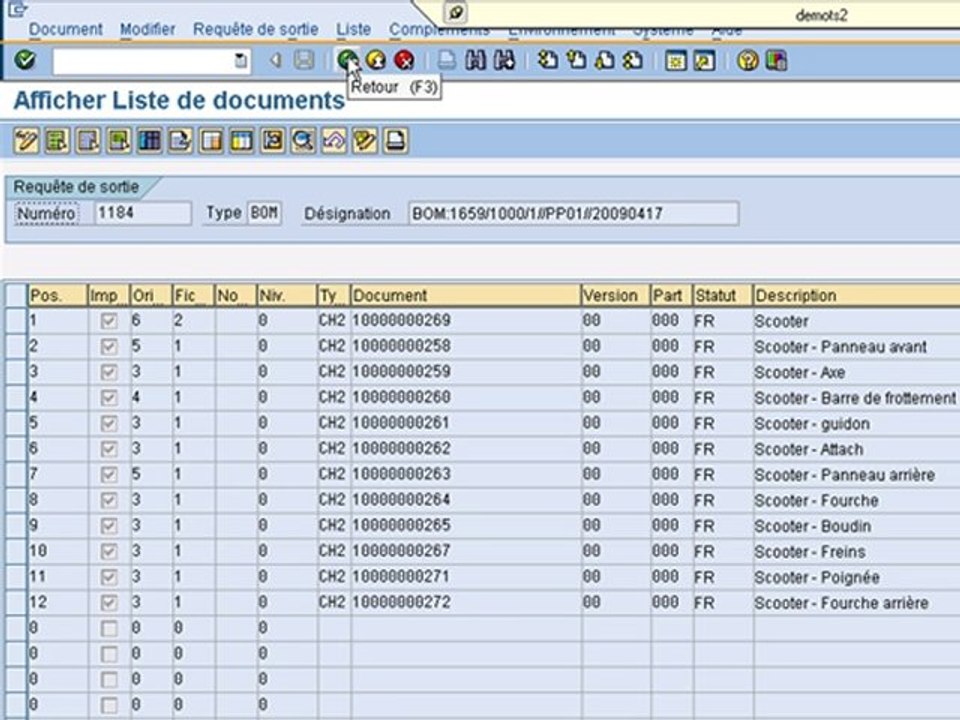Toggle Imp checkbox for the Scooter - Freins row
The image size is (960, 720).
(109, 551)
